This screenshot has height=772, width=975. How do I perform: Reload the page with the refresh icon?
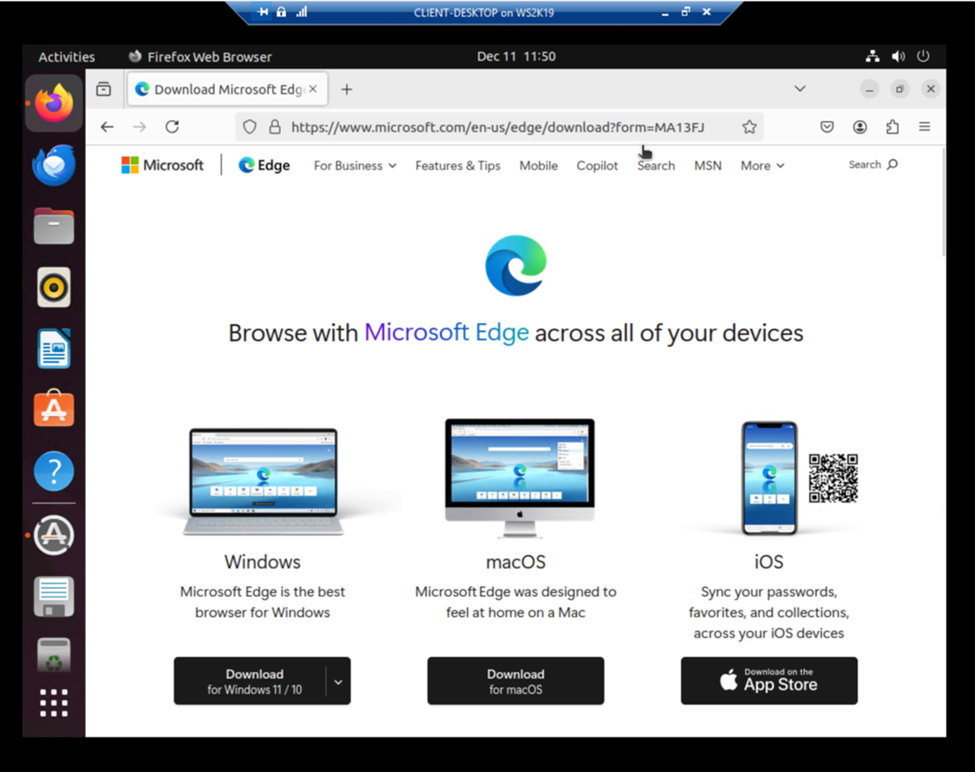pyautogui.click(x=172, y=127)
